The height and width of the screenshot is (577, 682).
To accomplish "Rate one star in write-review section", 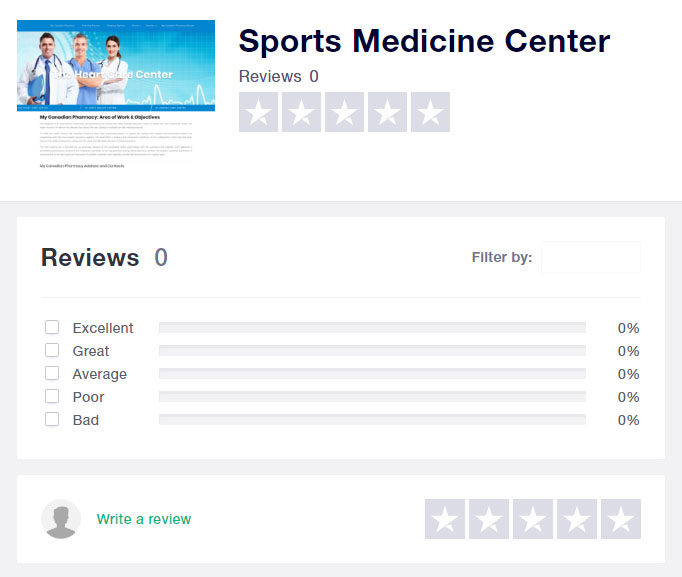I will point(445,519).
